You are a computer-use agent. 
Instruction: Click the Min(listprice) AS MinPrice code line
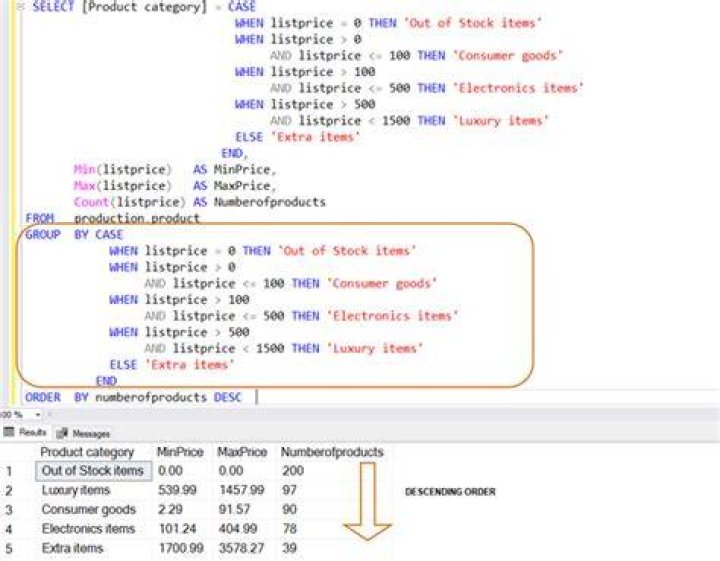click(175, 170)
